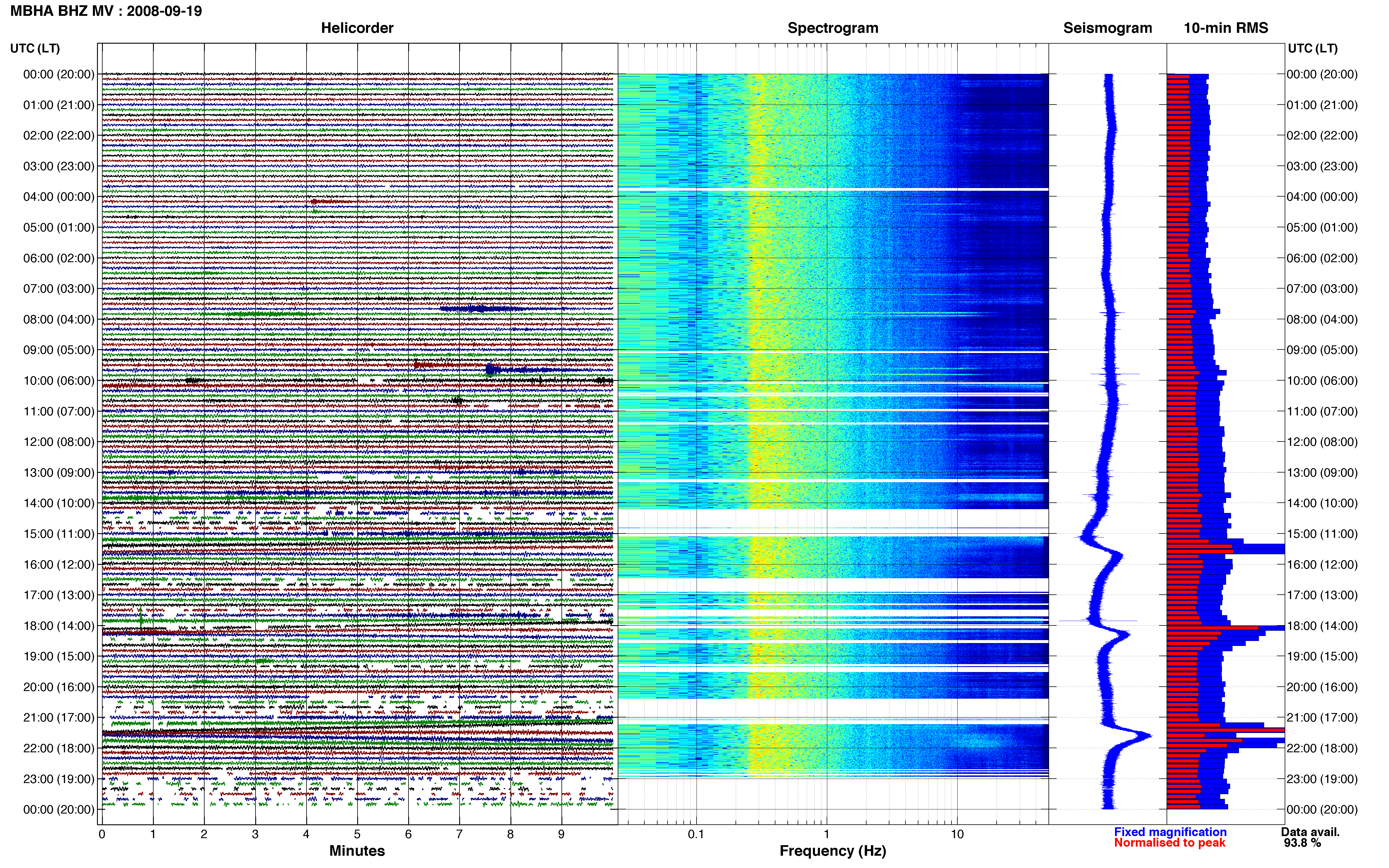The image size is (1389, 868).
Task: Select the 'Spectrogram' panel heading
Action: [833, 28]
